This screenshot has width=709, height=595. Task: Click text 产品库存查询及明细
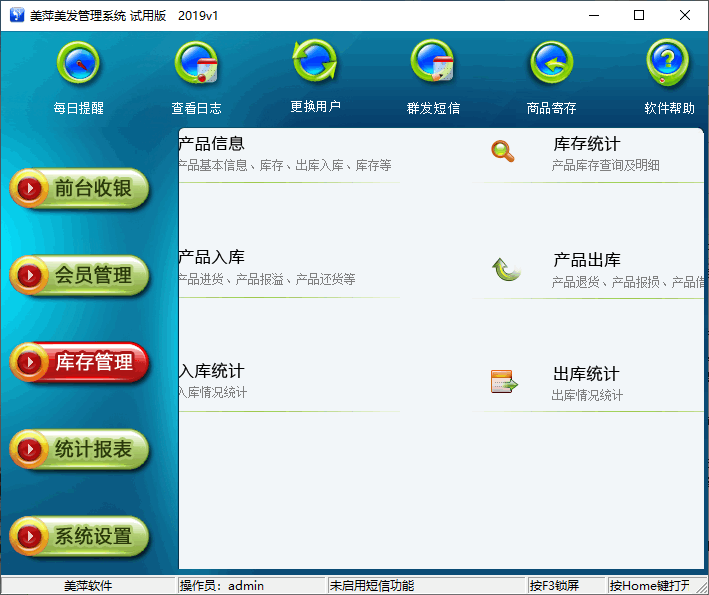tap(605, 165)
